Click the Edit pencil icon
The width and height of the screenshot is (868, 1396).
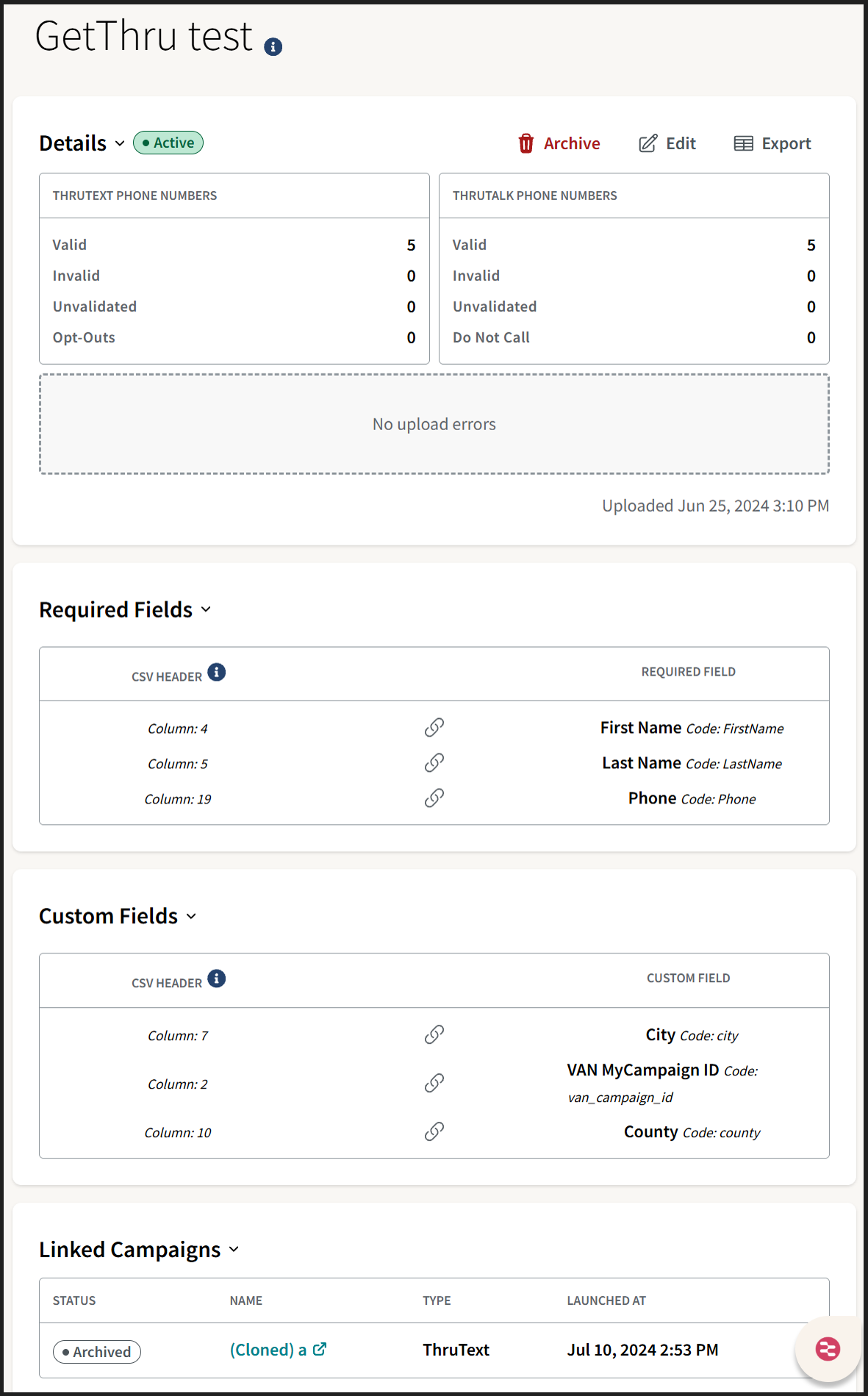pyautogui.click(x=648, y=143)
